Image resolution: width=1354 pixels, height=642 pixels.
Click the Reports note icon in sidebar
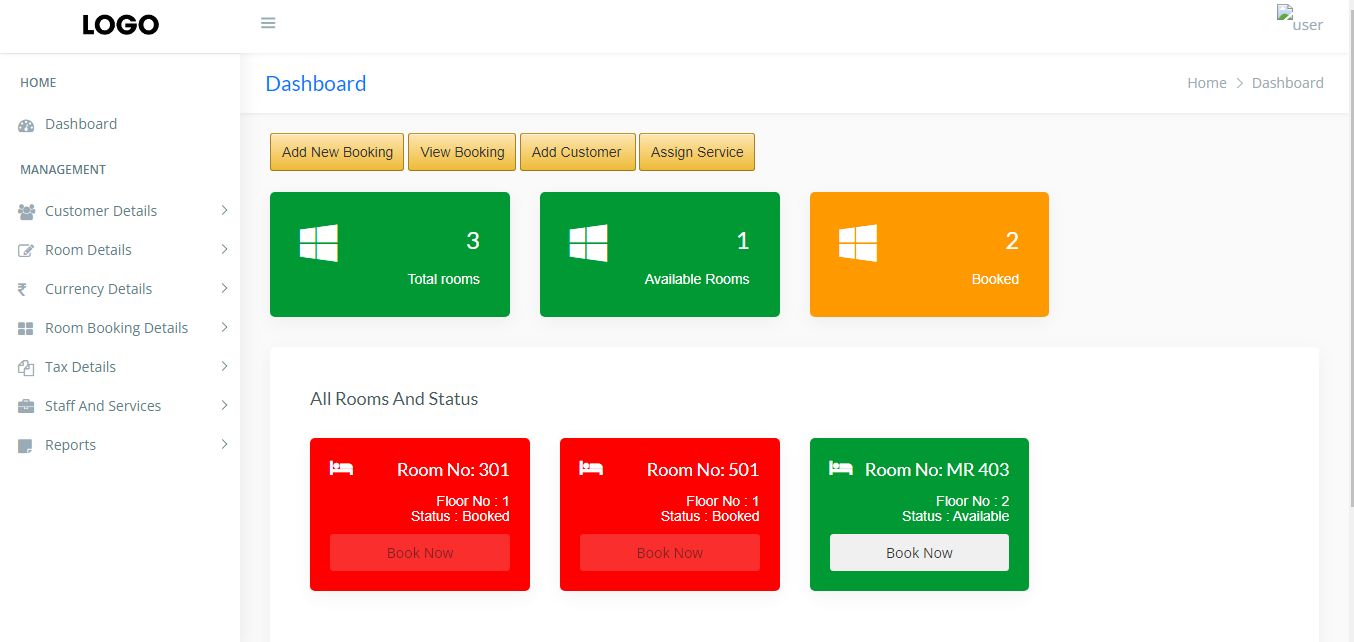tap(26, 446)
